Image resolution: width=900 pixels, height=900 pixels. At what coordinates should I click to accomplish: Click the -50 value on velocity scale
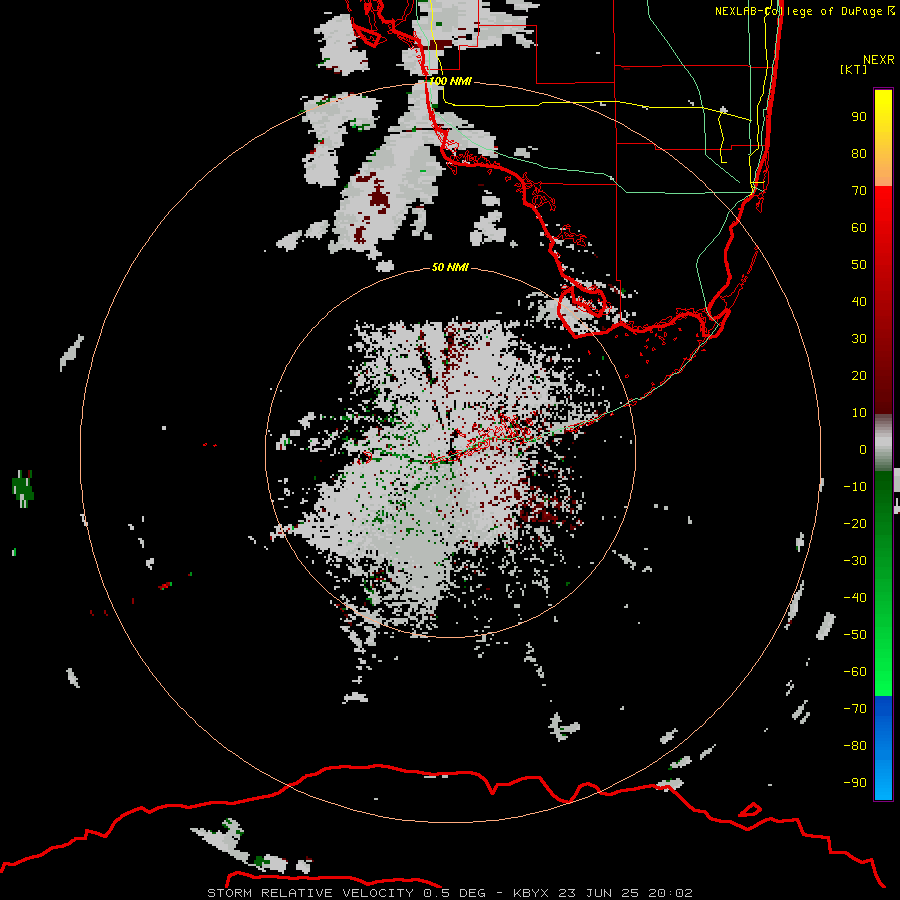855,635
